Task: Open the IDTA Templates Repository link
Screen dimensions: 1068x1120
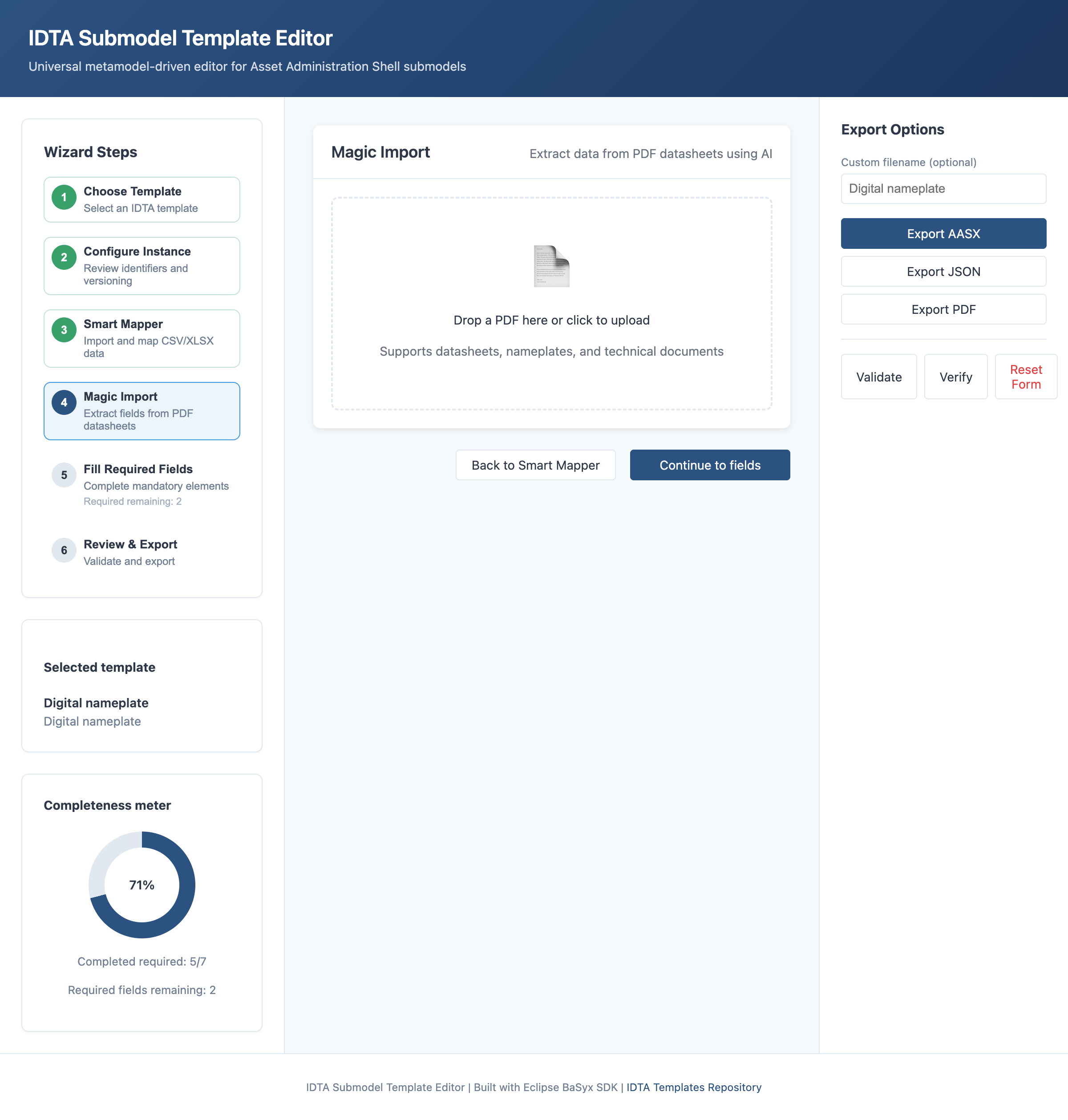Action: click(693, 1087)
